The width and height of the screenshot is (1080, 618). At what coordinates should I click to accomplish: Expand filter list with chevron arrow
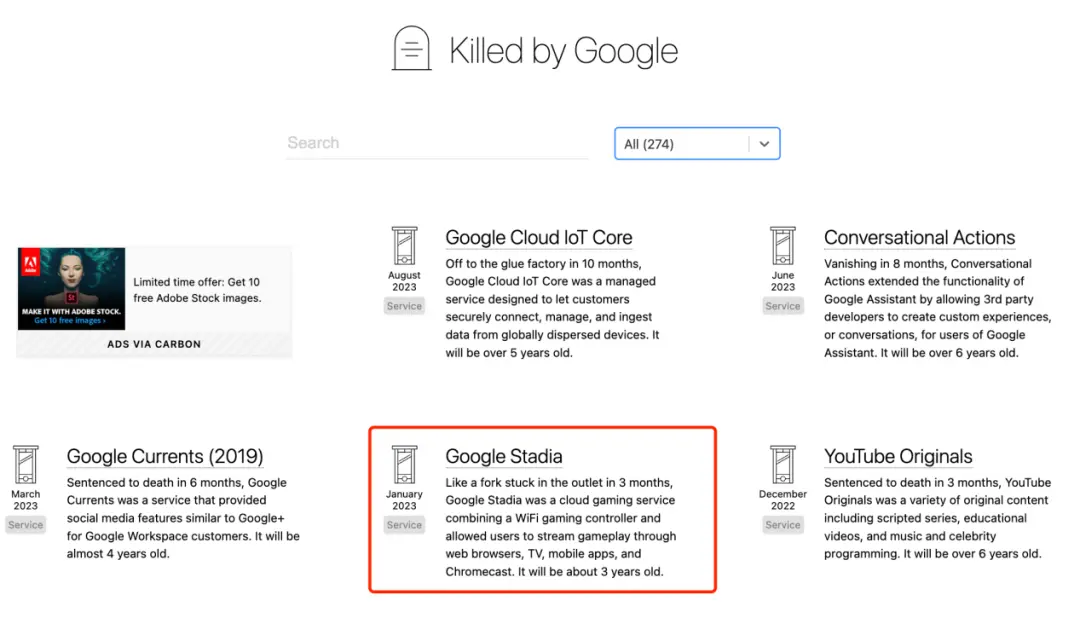pyautogui.click(x=764, y=144)
